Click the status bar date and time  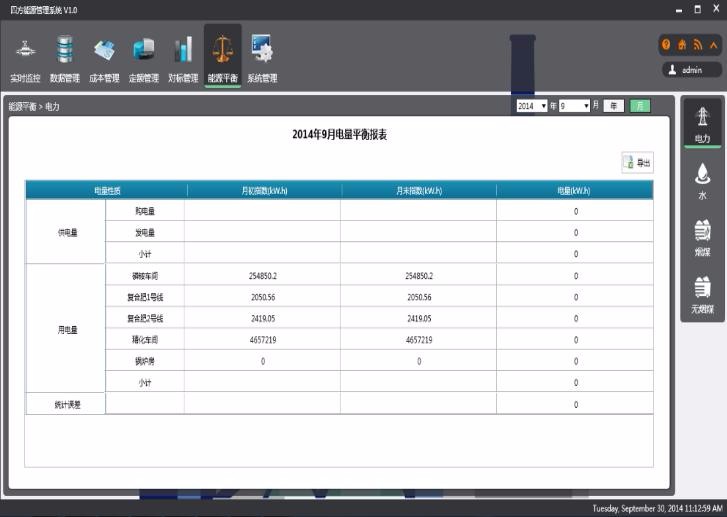pos(657,509)
